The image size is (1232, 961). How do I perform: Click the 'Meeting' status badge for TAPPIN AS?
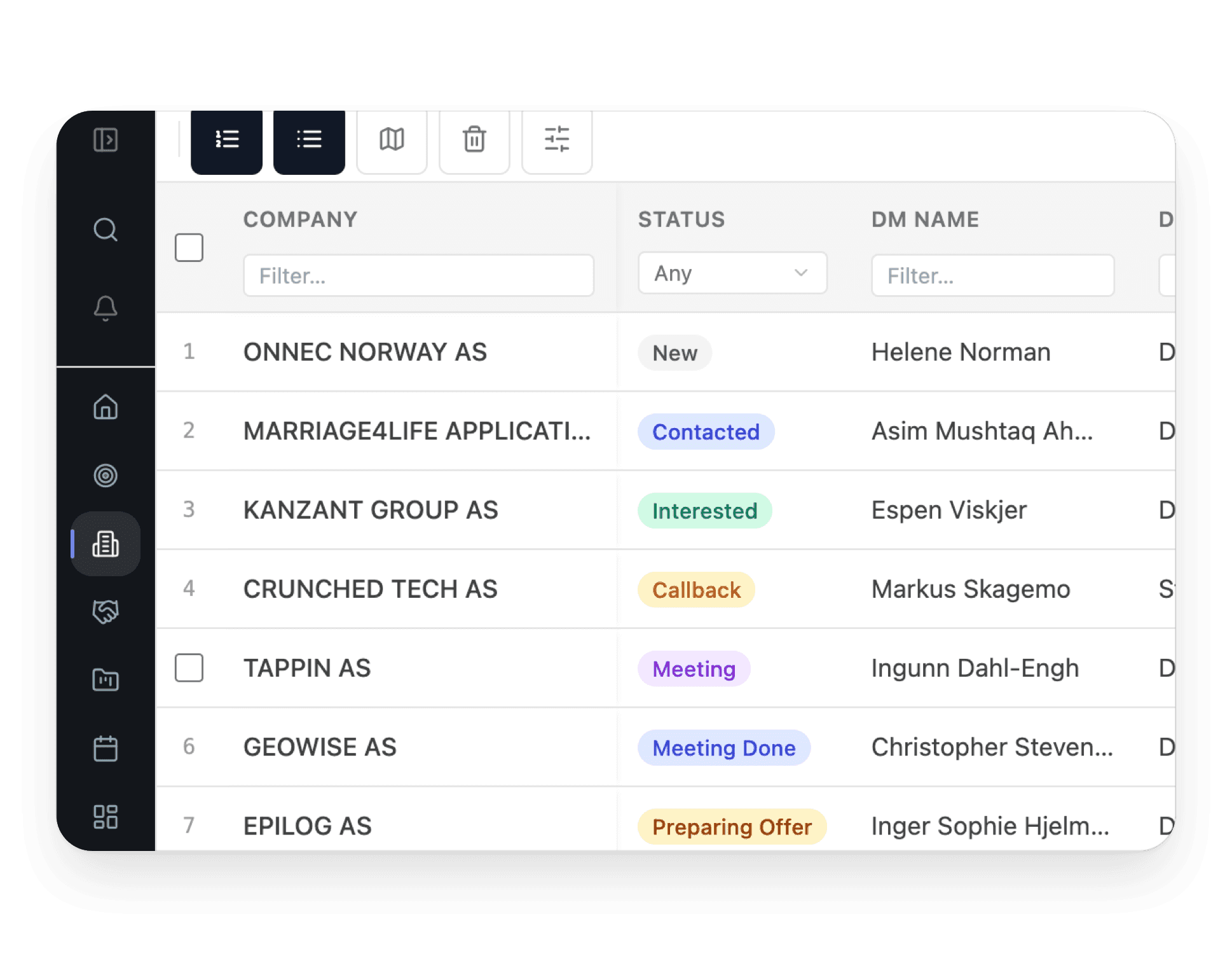coord(694,668)
